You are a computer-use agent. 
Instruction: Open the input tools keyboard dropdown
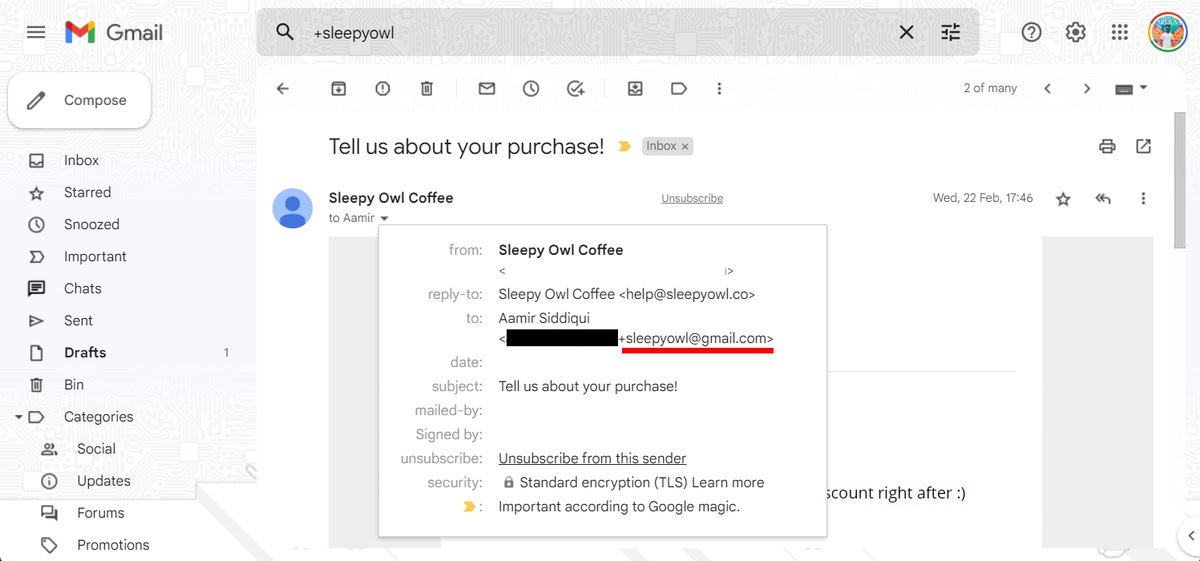1144,88
